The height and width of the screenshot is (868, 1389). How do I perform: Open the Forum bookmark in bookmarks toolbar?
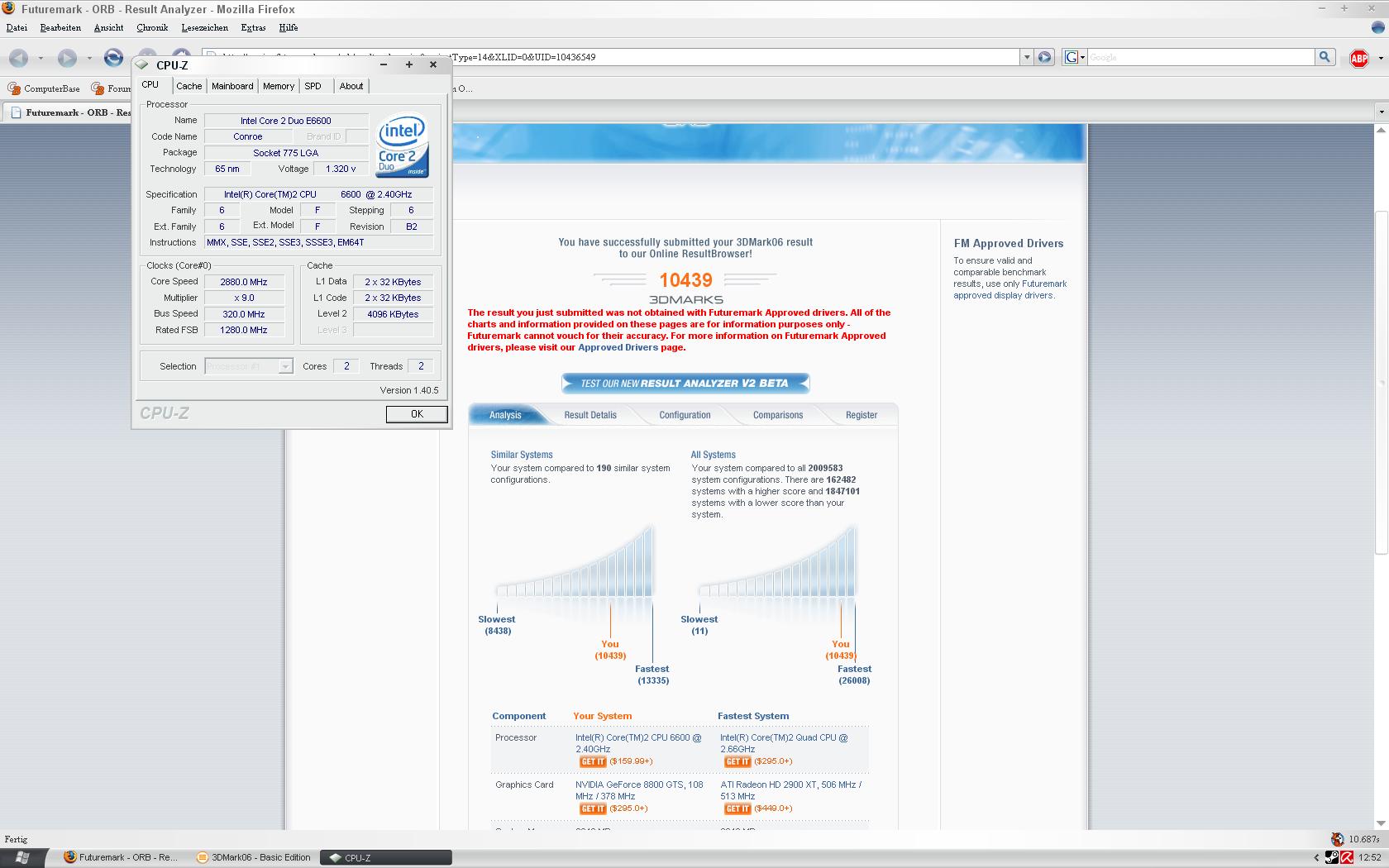click(x=112, y=88)
